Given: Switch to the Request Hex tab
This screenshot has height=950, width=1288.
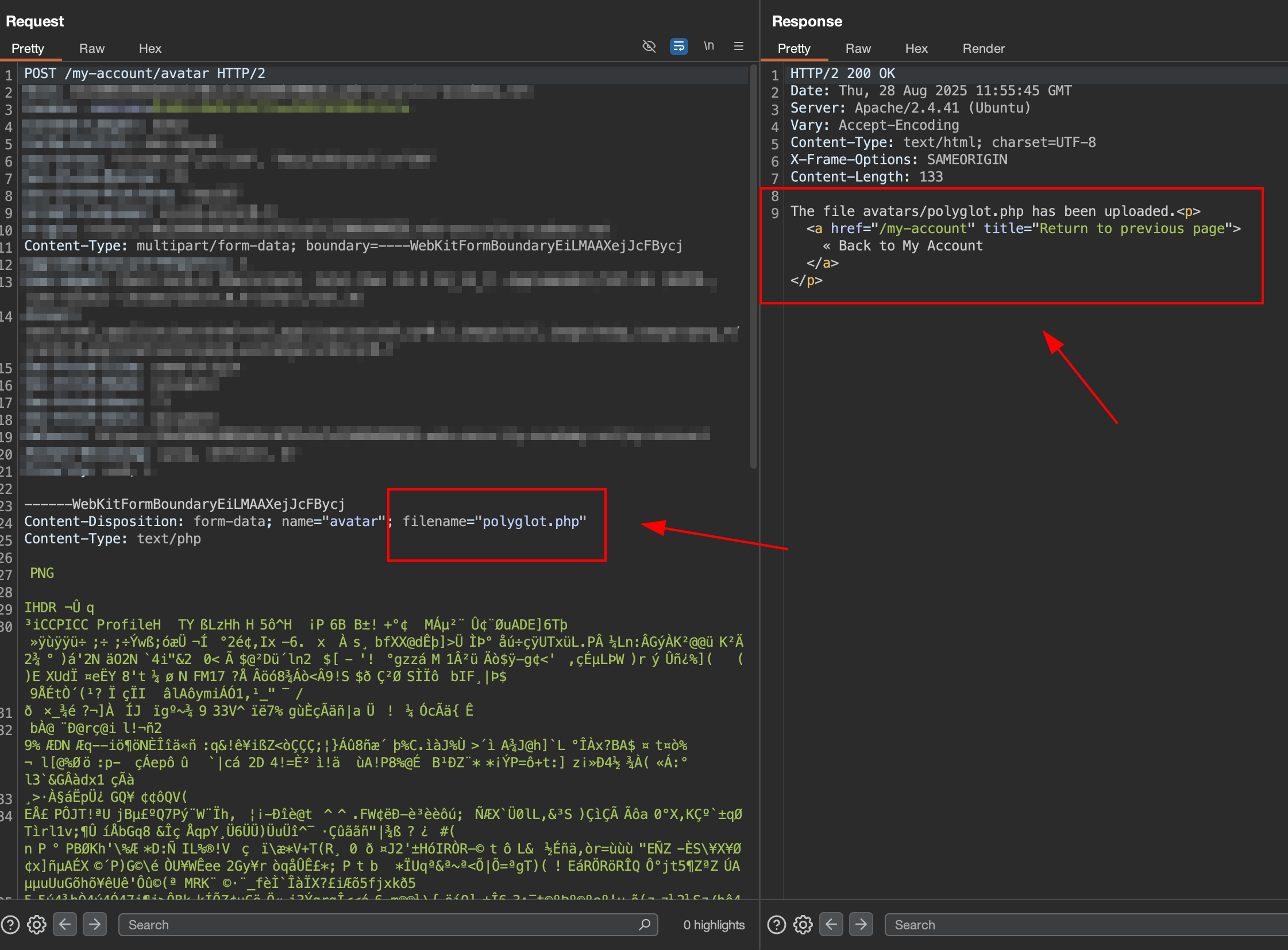Looking at the screenshot, I should [149, 48].
